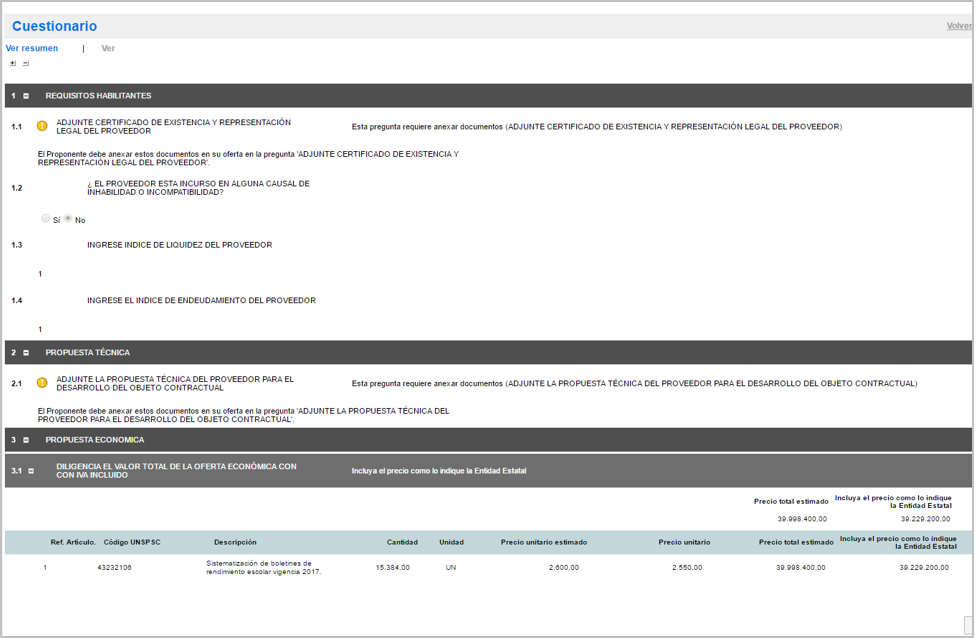The height and width of the screenshot is (638, 980).
Task: Click the collapse-all minus icon
Action: tap(26, 63)
